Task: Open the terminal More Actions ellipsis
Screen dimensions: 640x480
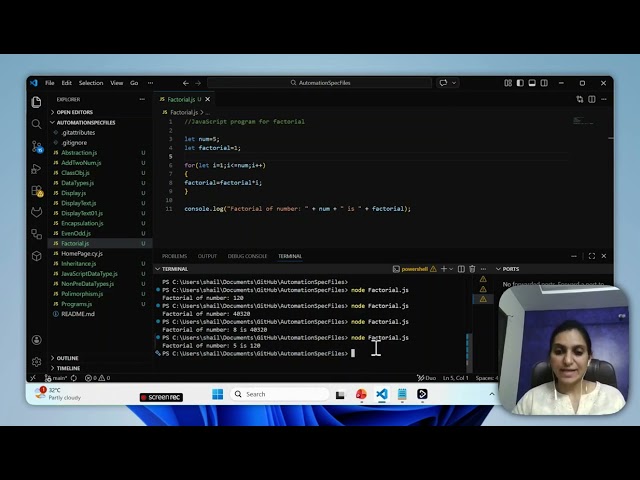Action: click(483, 269)
